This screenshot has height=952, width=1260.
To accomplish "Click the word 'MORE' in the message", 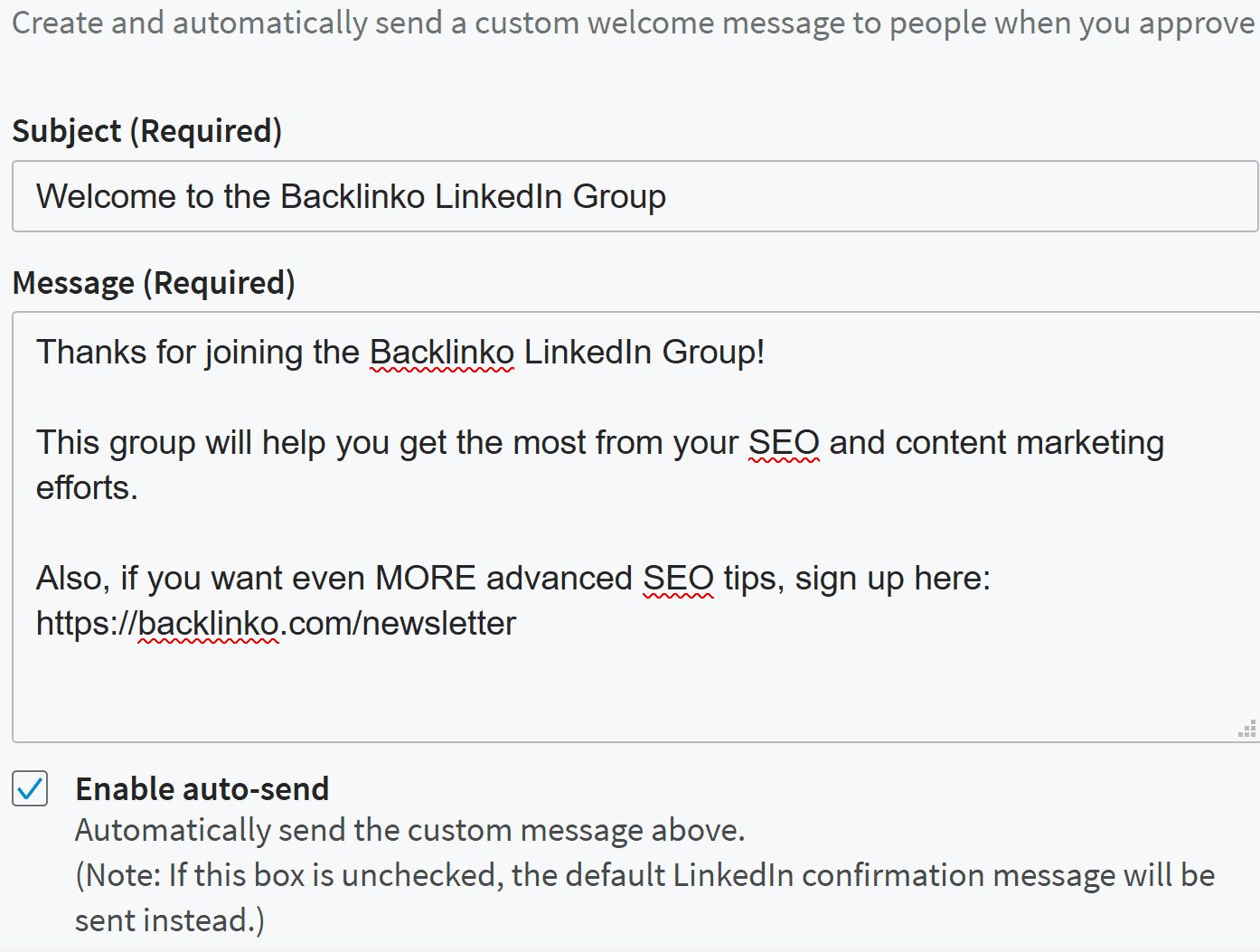I will (x=426, y=579).
